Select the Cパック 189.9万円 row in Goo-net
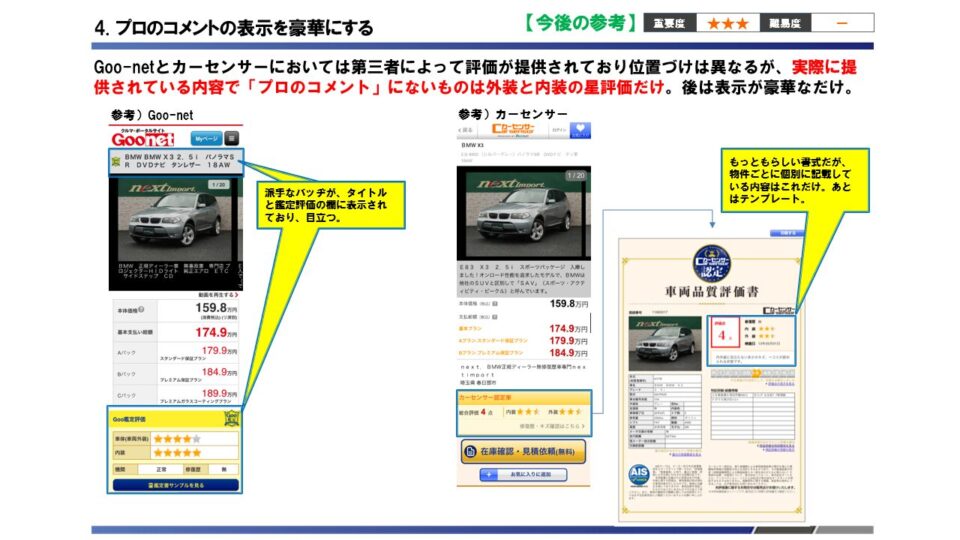The width and height of the screenshot is (960, 540). (176, 396)
